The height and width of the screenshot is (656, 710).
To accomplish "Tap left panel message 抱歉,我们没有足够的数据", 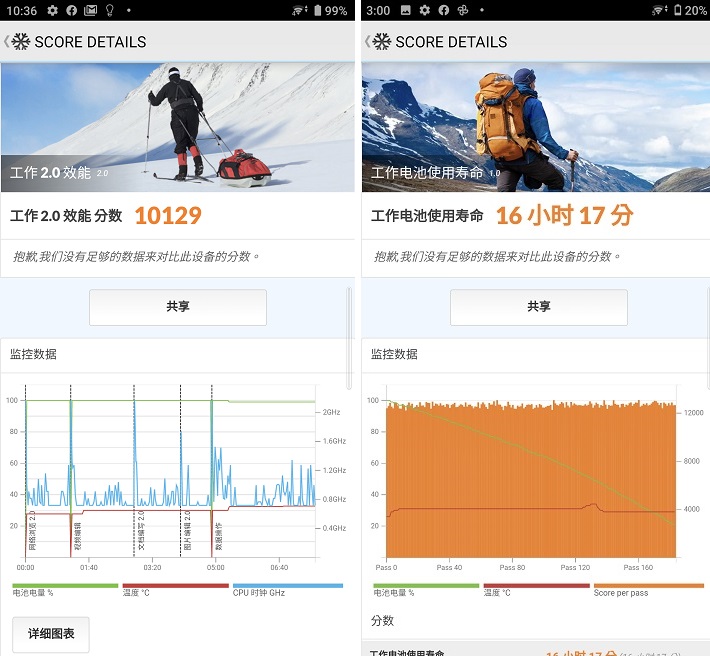I will [136, 257].
